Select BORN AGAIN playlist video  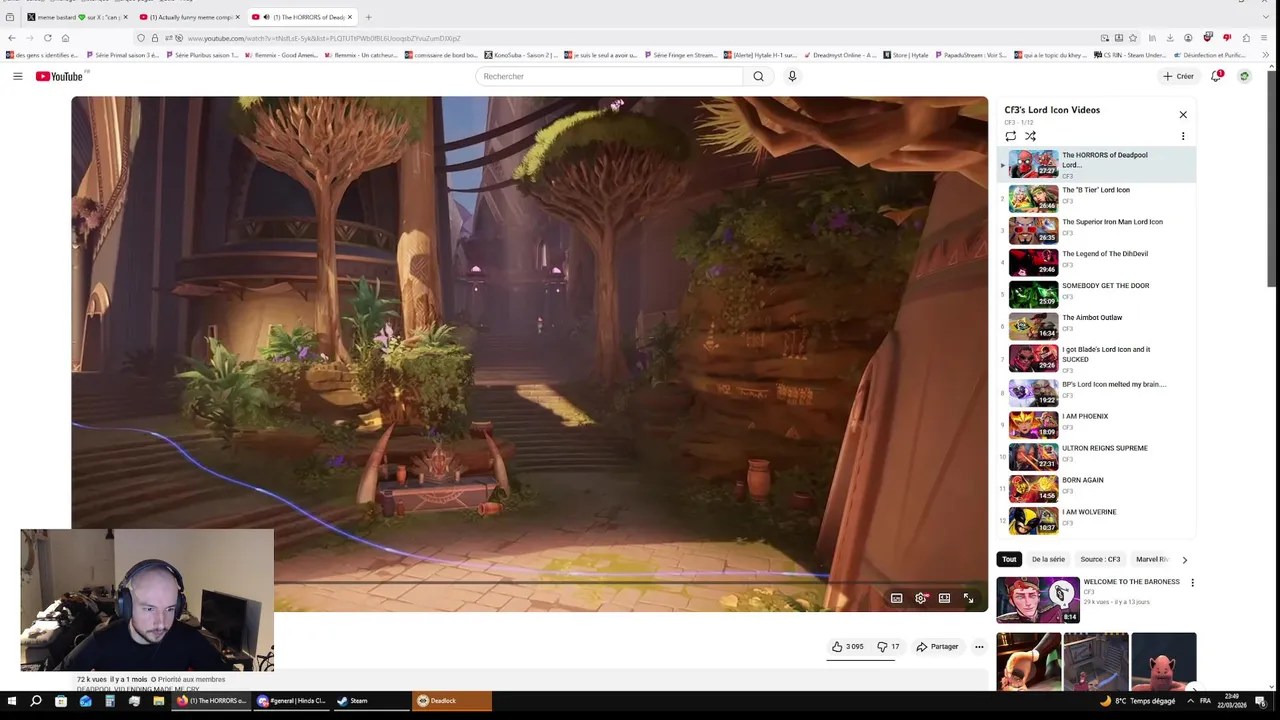tap(1097, 488)
